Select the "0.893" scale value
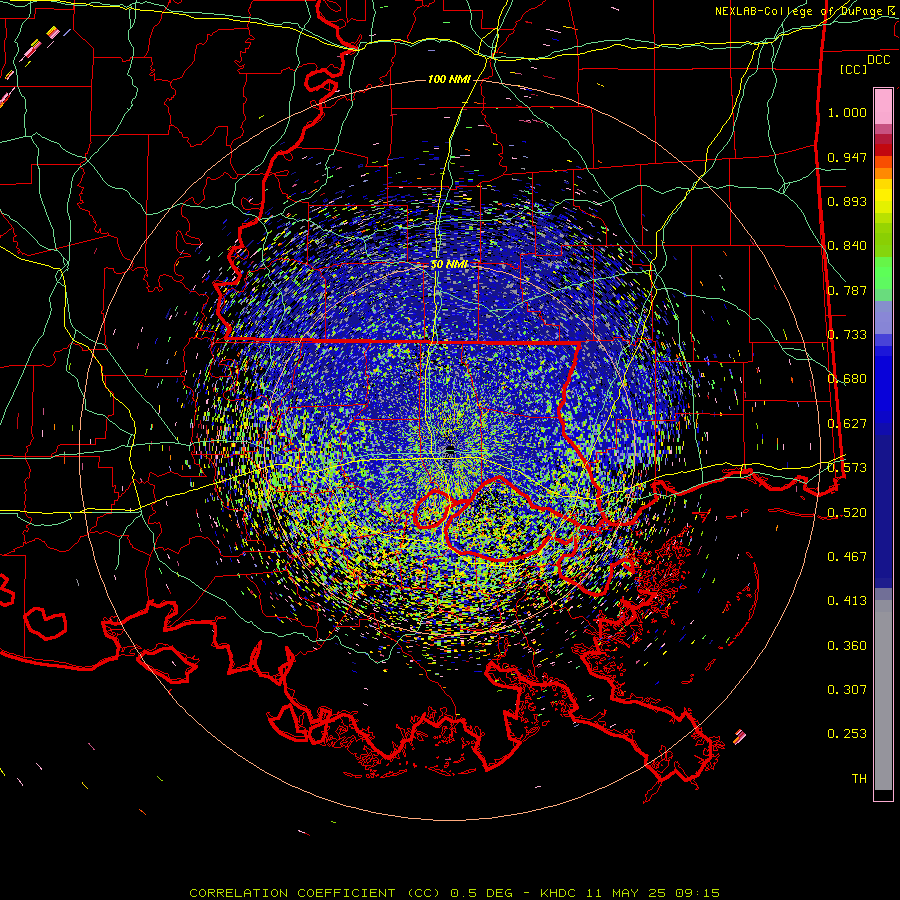Viewport: 900px width, 900px height. pyautogui.click(x=847, y=201)
